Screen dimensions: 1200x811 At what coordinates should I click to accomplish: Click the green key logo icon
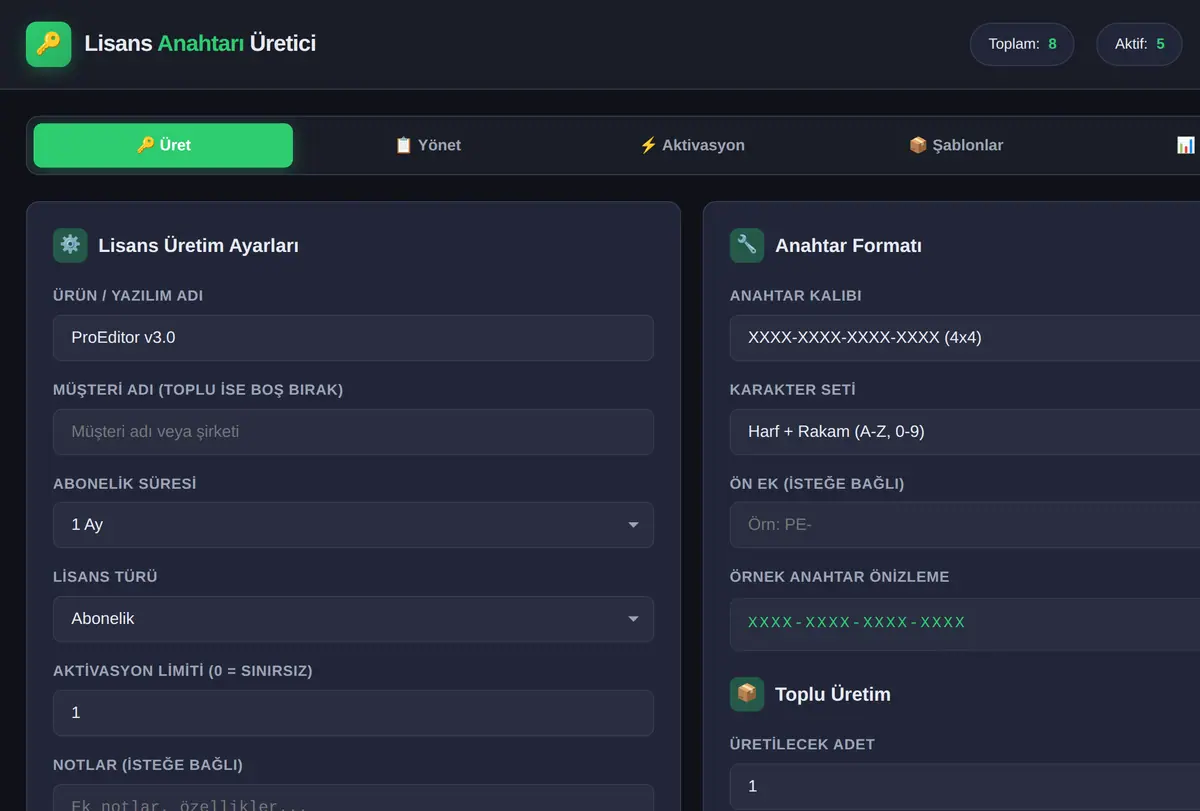48,44
